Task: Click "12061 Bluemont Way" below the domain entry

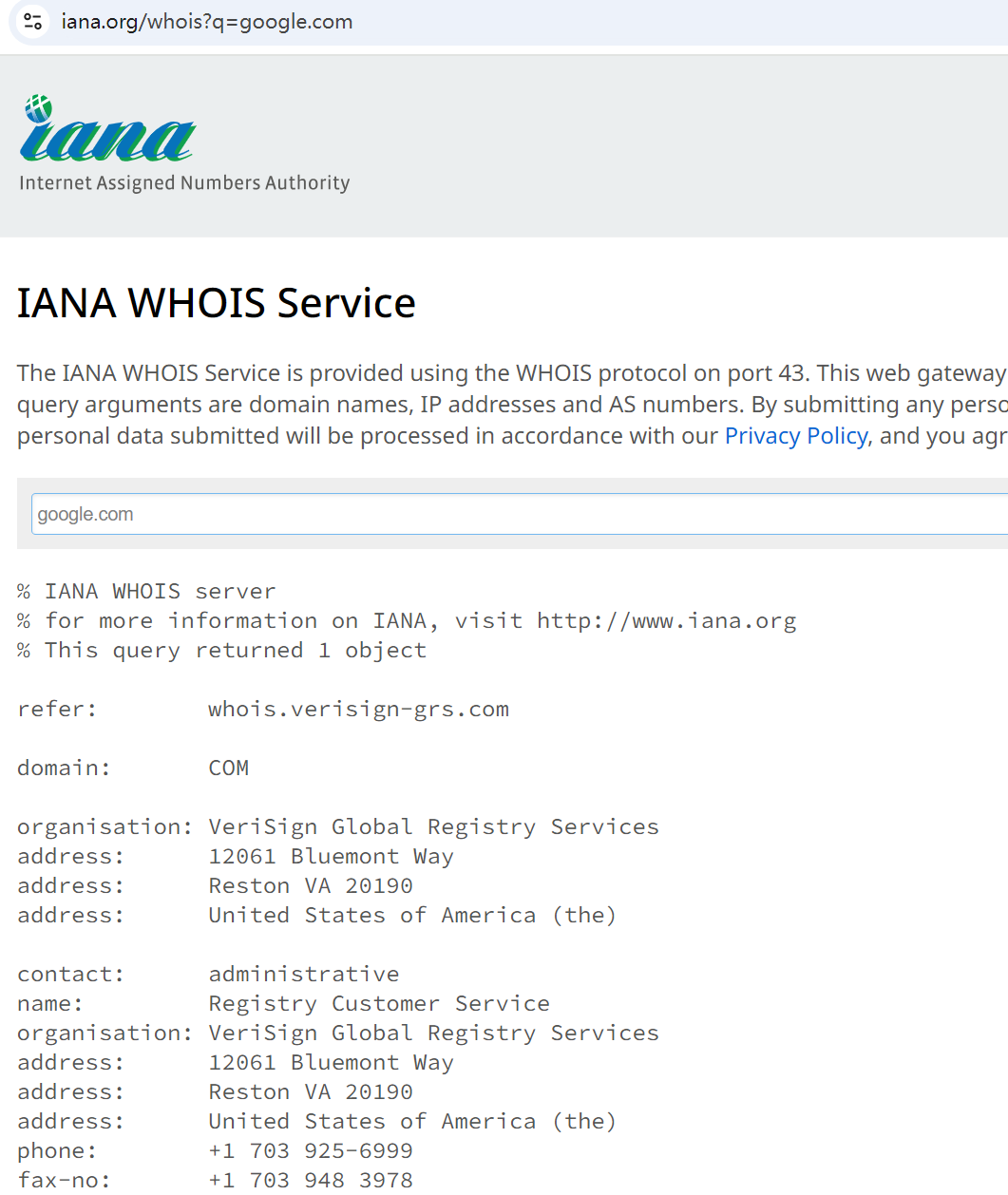Action: [x=331, y=856]
